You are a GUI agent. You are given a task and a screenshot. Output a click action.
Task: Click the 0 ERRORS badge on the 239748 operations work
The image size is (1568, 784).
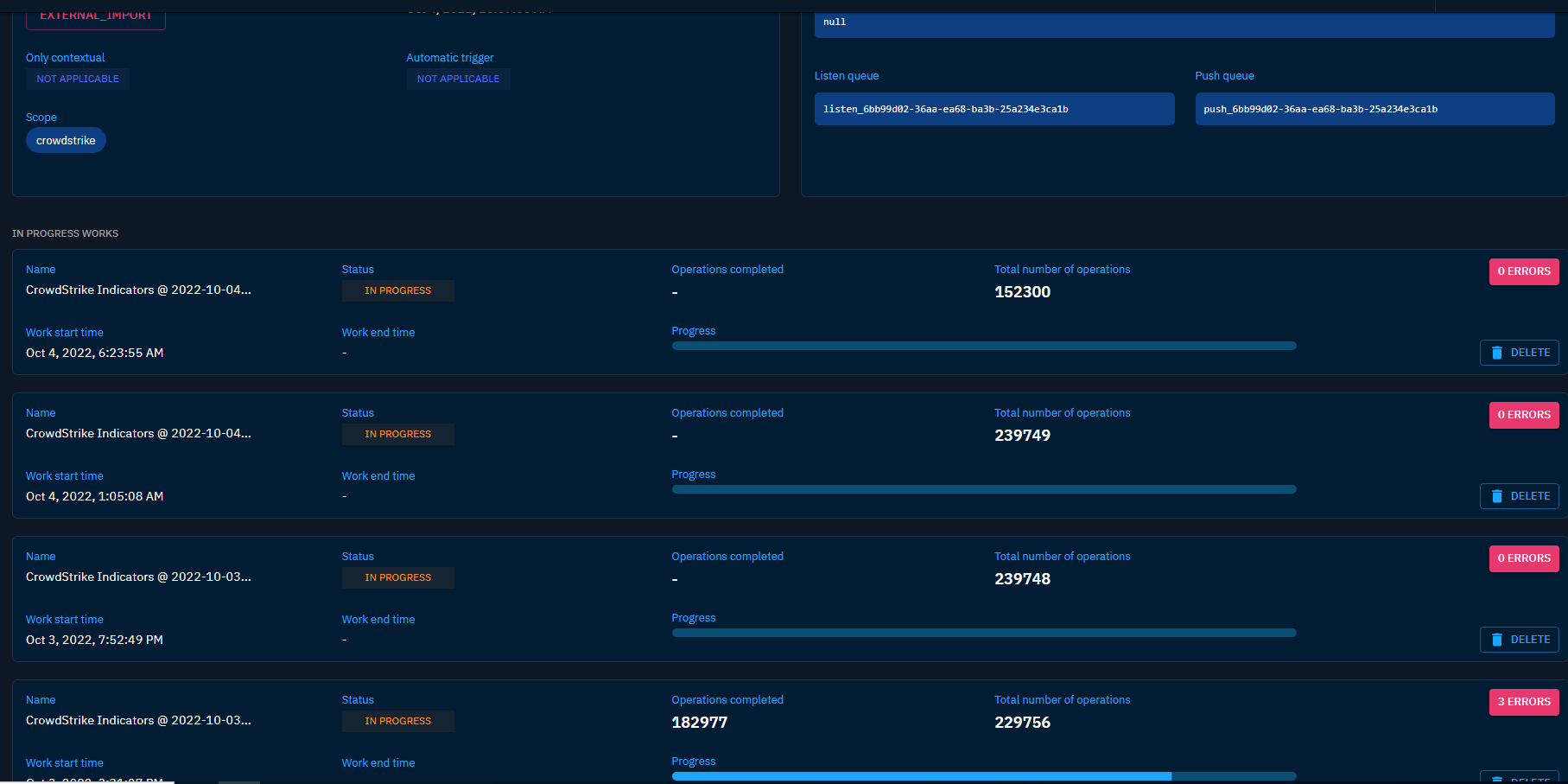click(1523, 558)
